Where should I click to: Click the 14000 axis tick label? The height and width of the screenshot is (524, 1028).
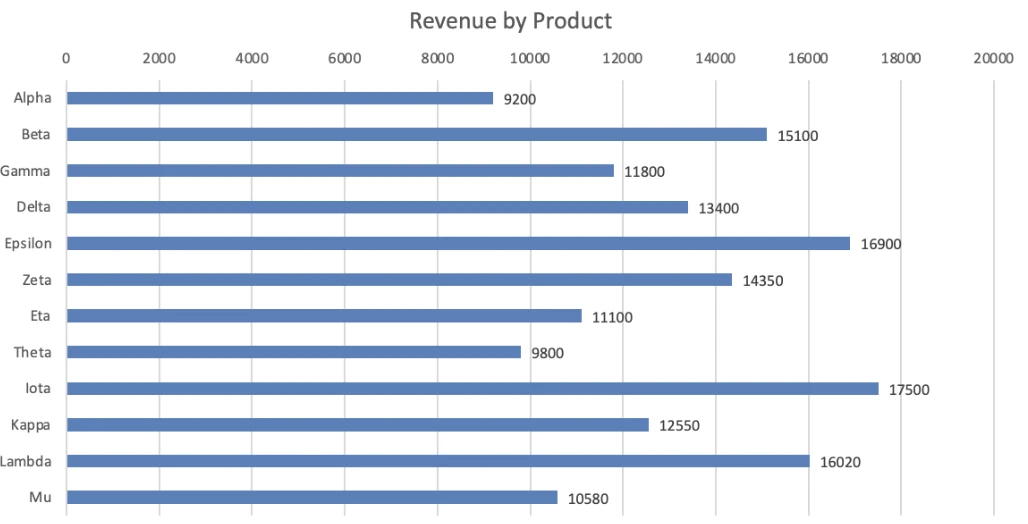tap(715, 58)
